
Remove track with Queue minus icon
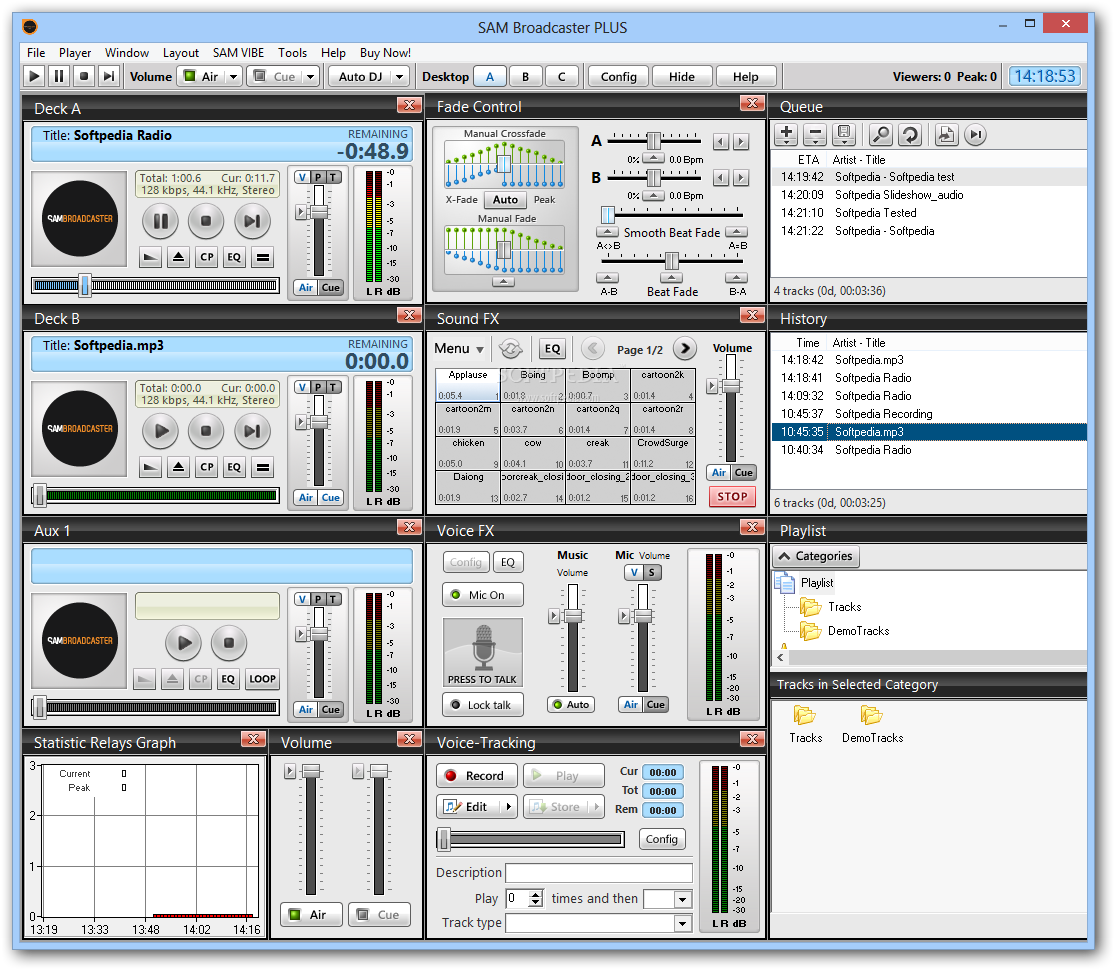click(815, 134)
